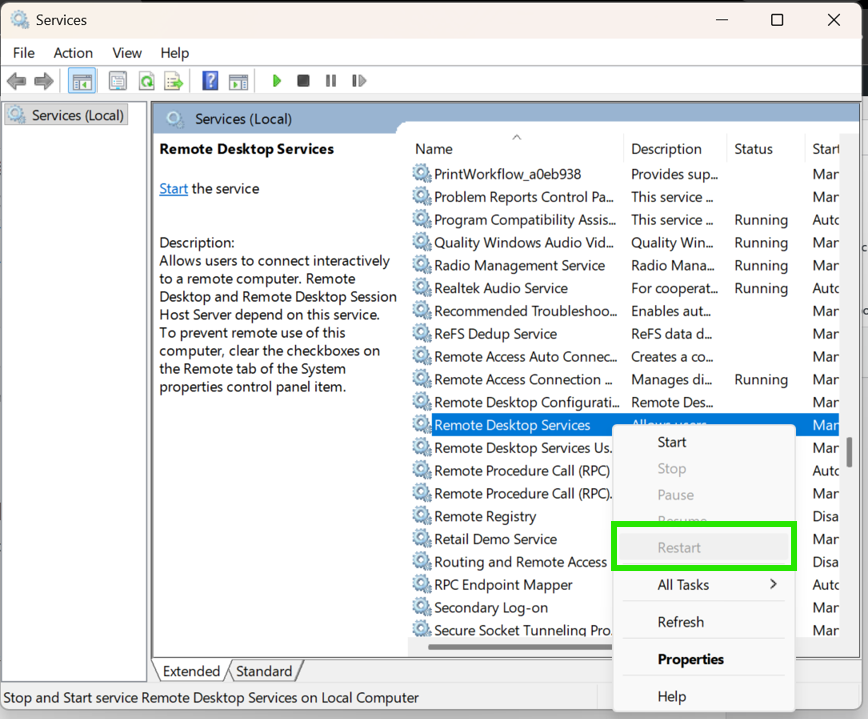The image size is (868, 719).
Task: Switch to the Standard tab
Action: coord(264,671)
